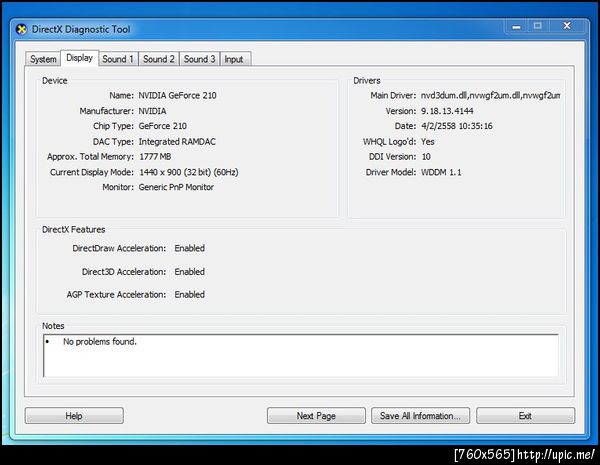Viewport: 600px width, 465px height.
Task: Select the Display tab
Action: click(x=80, y=58)
